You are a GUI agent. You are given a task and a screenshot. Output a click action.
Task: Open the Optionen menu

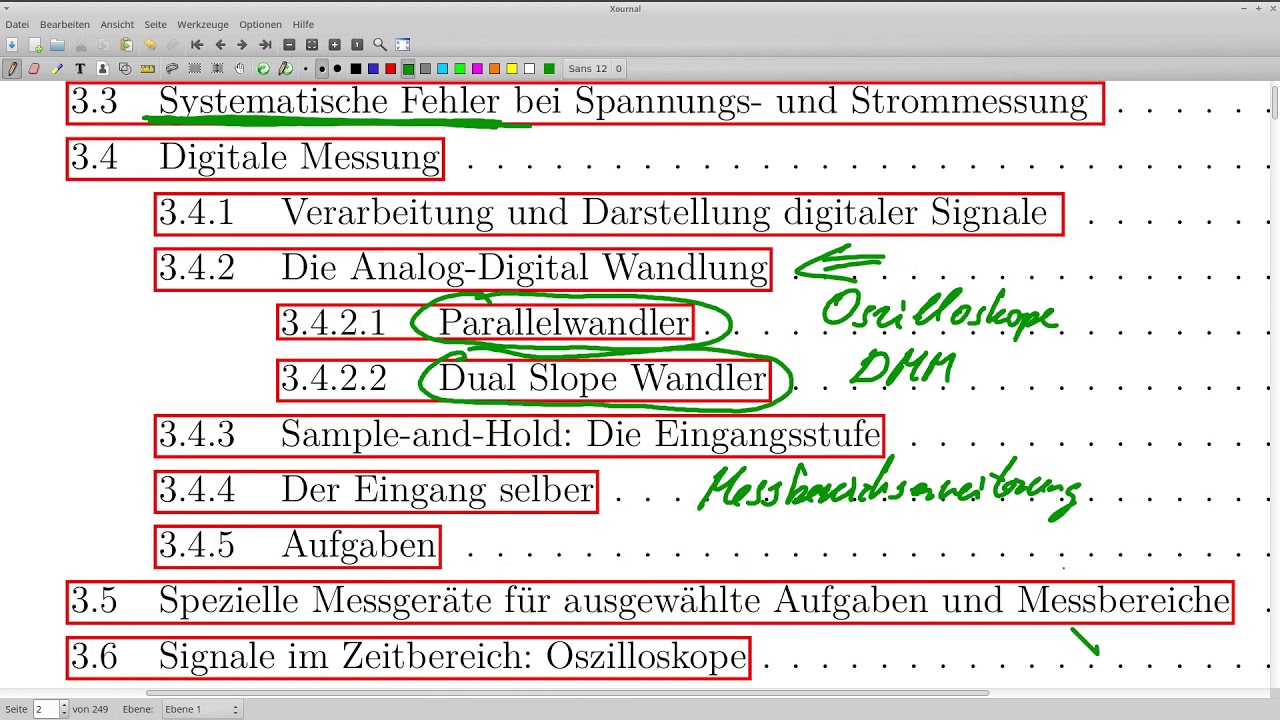(x=260, y=24)
